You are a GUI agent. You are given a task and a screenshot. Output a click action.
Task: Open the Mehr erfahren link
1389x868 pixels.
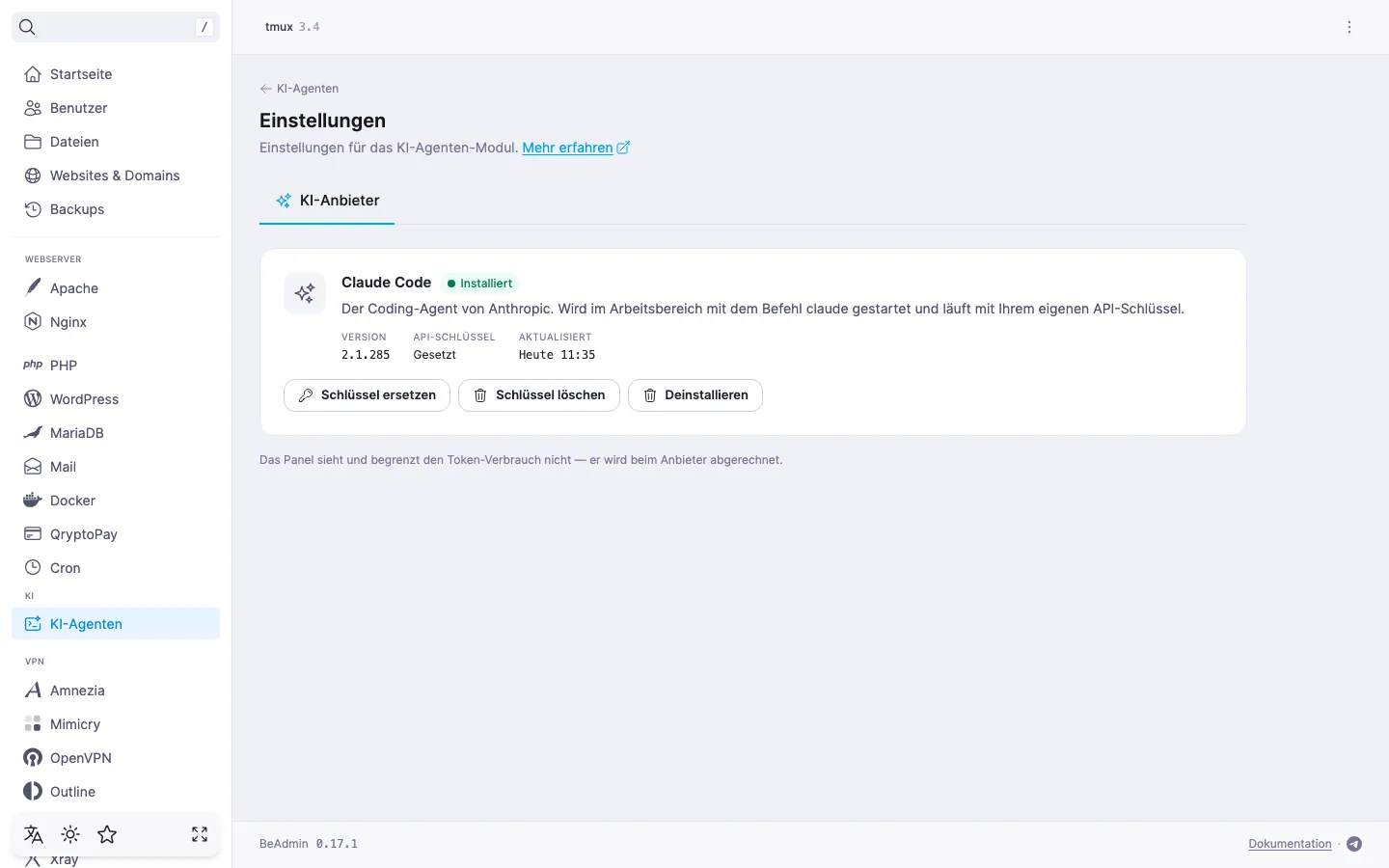576,148
